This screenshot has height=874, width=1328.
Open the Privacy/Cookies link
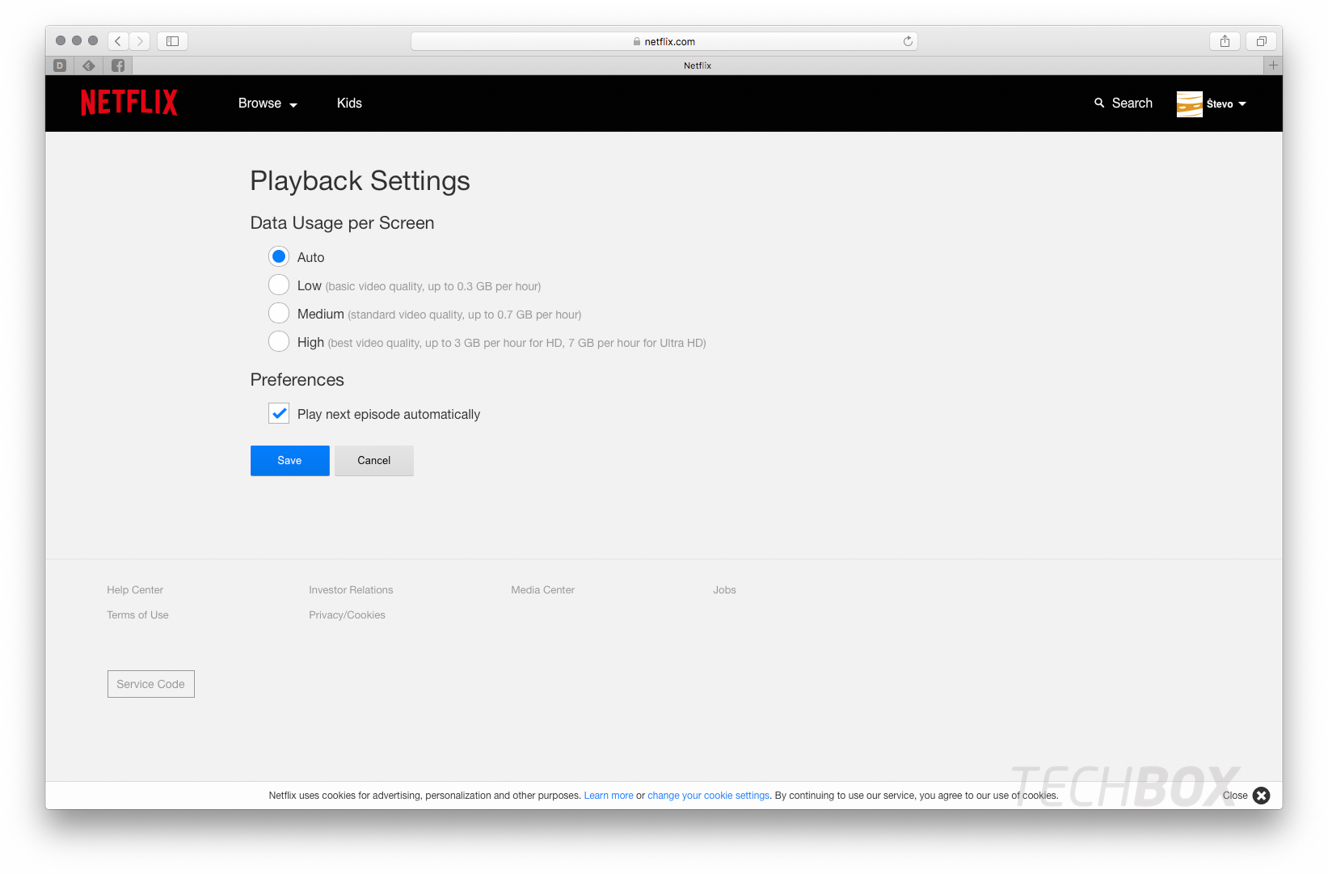(347, 615)
